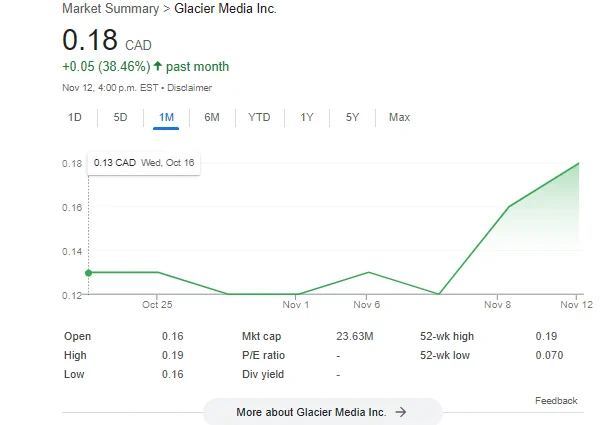Select the 1D time range tab

[75, 117]
